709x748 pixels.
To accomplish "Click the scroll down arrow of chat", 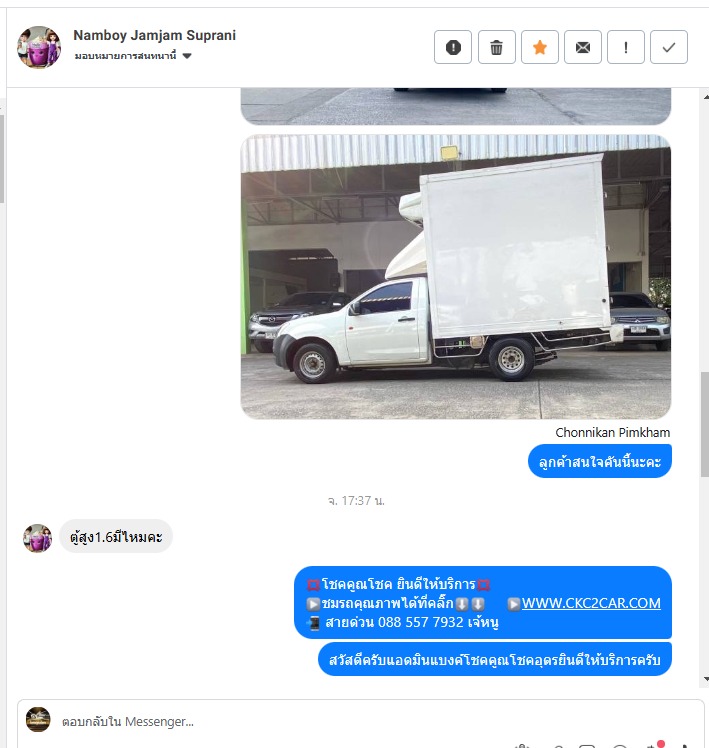I will (706, 679).
